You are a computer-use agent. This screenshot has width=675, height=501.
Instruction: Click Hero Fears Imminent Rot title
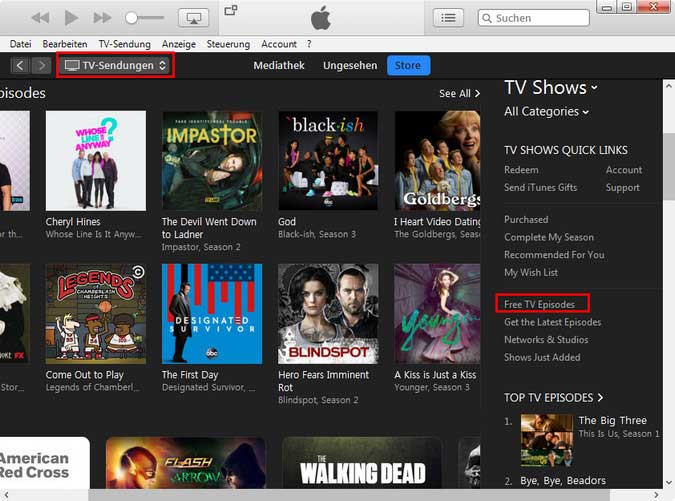pos(323,381)
